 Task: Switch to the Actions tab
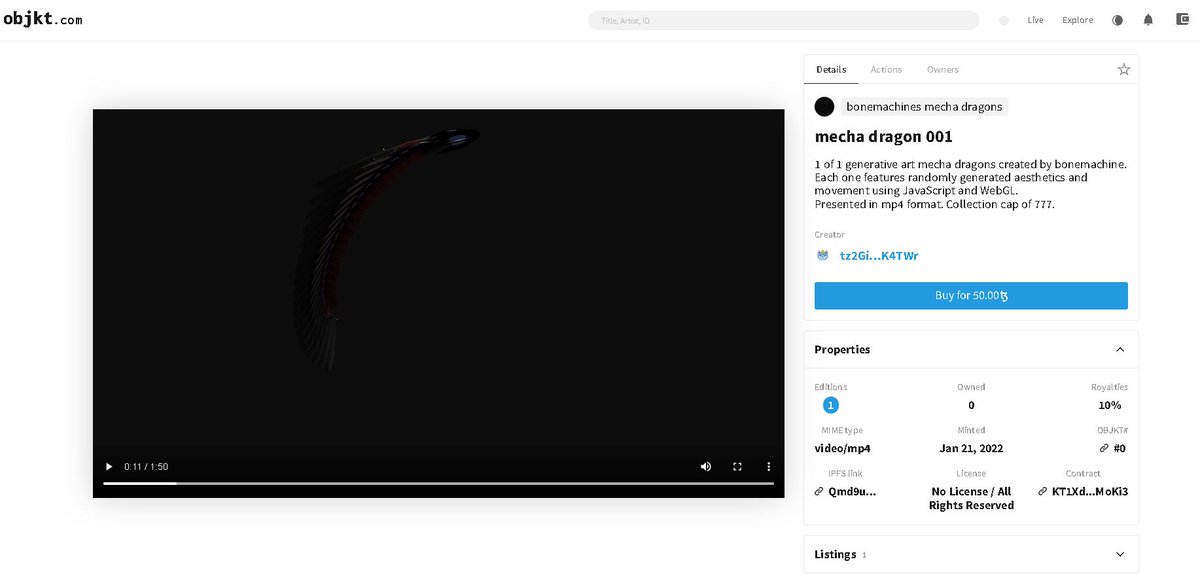point(886,69)
